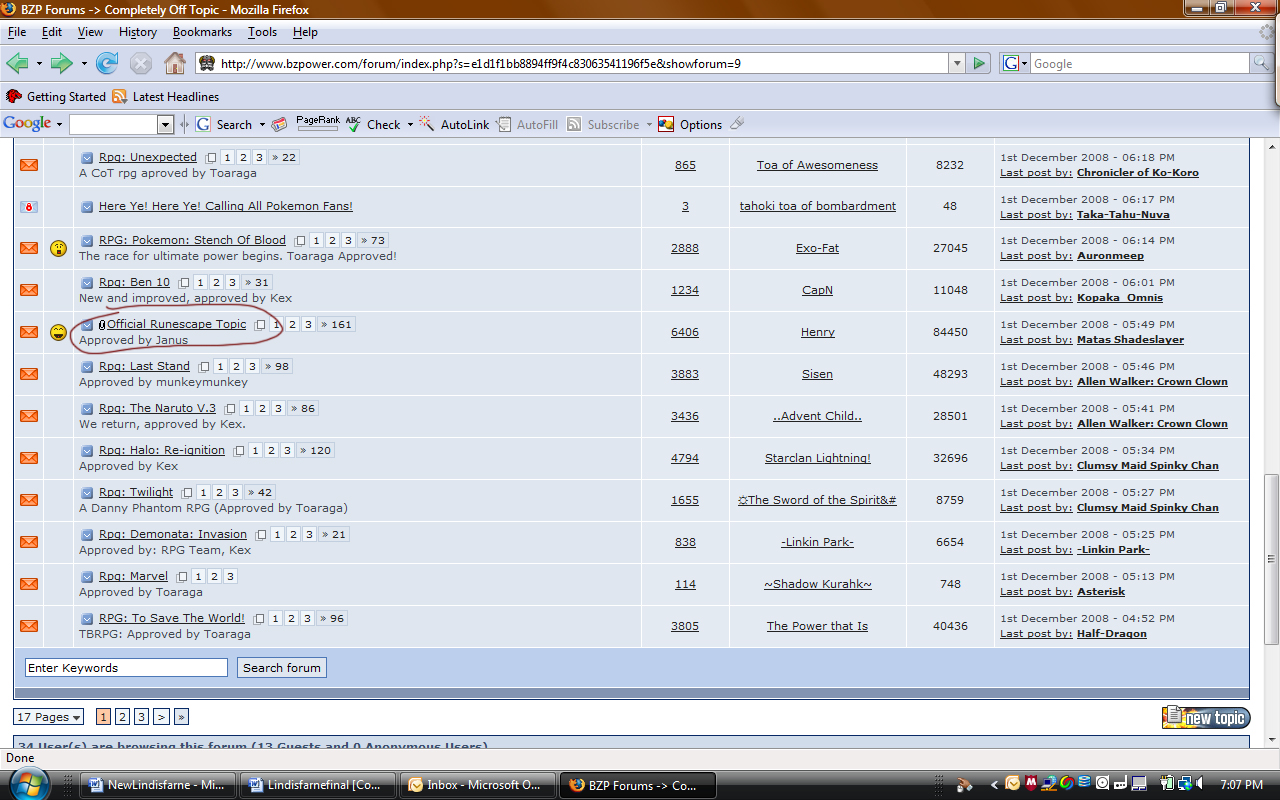The image size is (1280, 800).
Task: Open the Forward button history dropdown arrow
Action: [84, 64]
